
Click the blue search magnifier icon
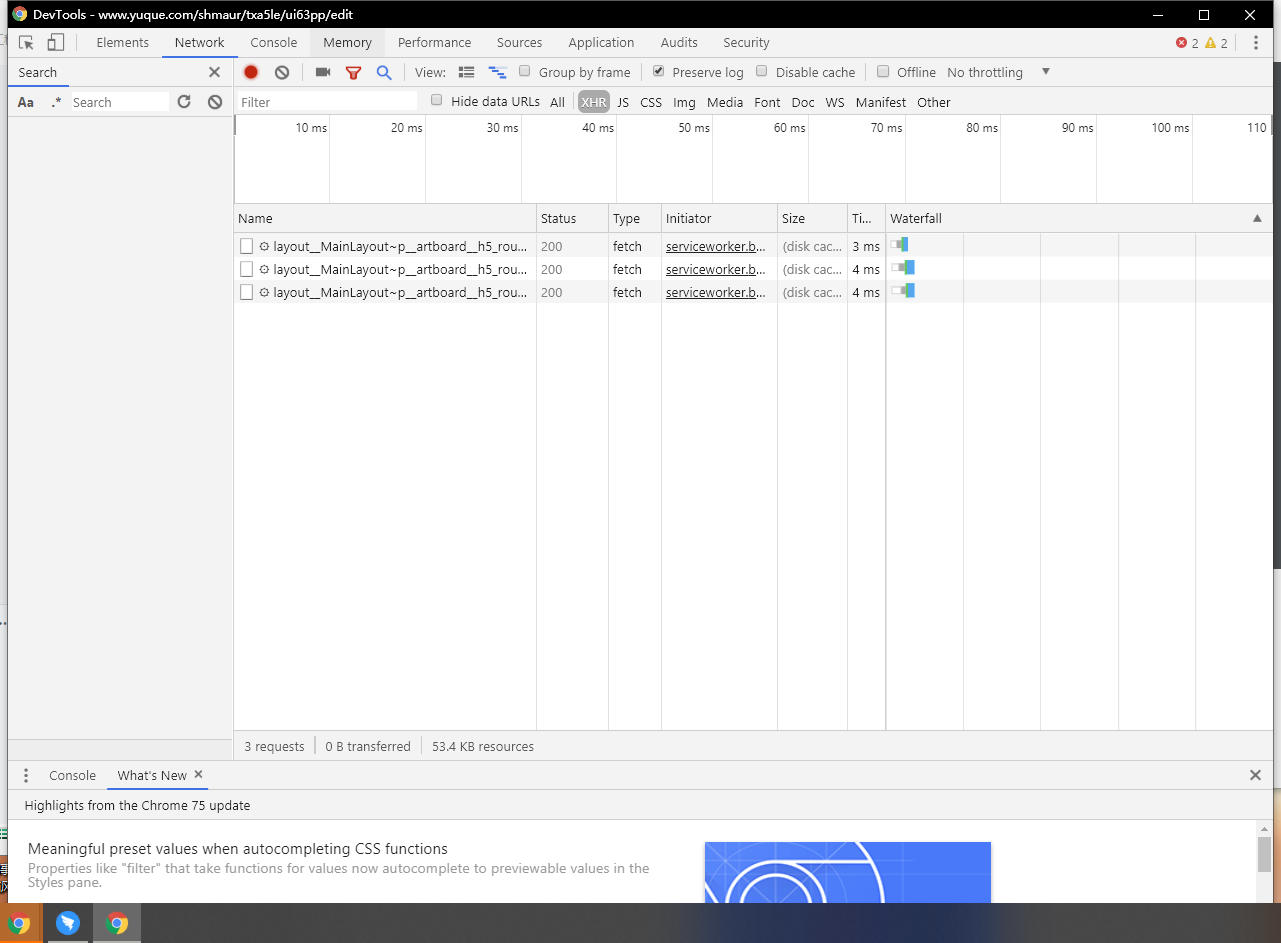(x=383, y=72)
